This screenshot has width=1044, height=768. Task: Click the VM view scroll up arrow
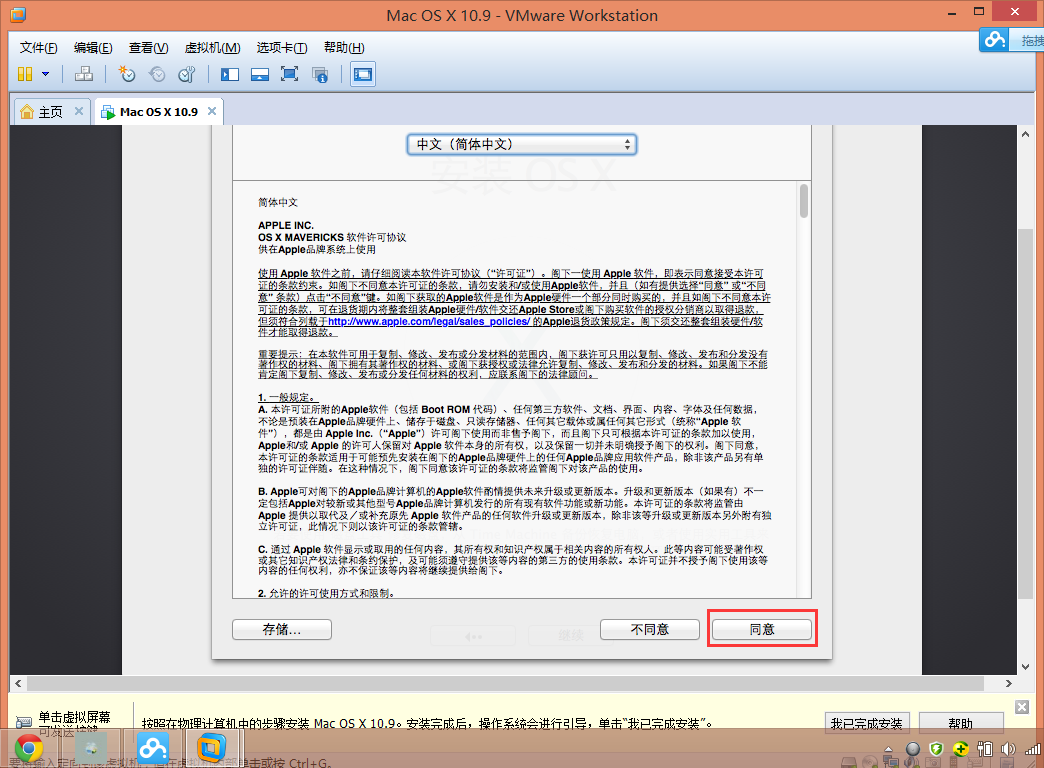coord(1025,134)
